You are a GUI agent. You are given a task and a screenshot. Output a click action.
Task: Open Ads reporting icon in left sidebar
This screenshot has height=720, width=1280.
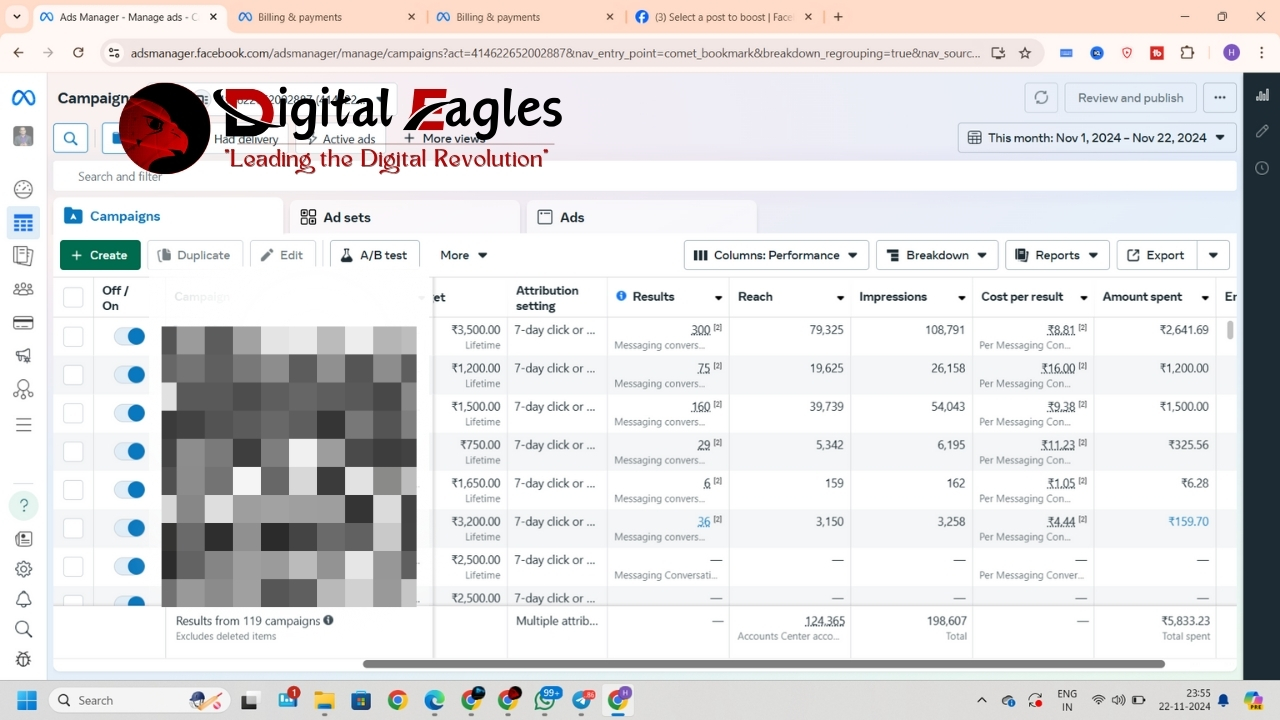pyautogui.click(x=23, y=256)
